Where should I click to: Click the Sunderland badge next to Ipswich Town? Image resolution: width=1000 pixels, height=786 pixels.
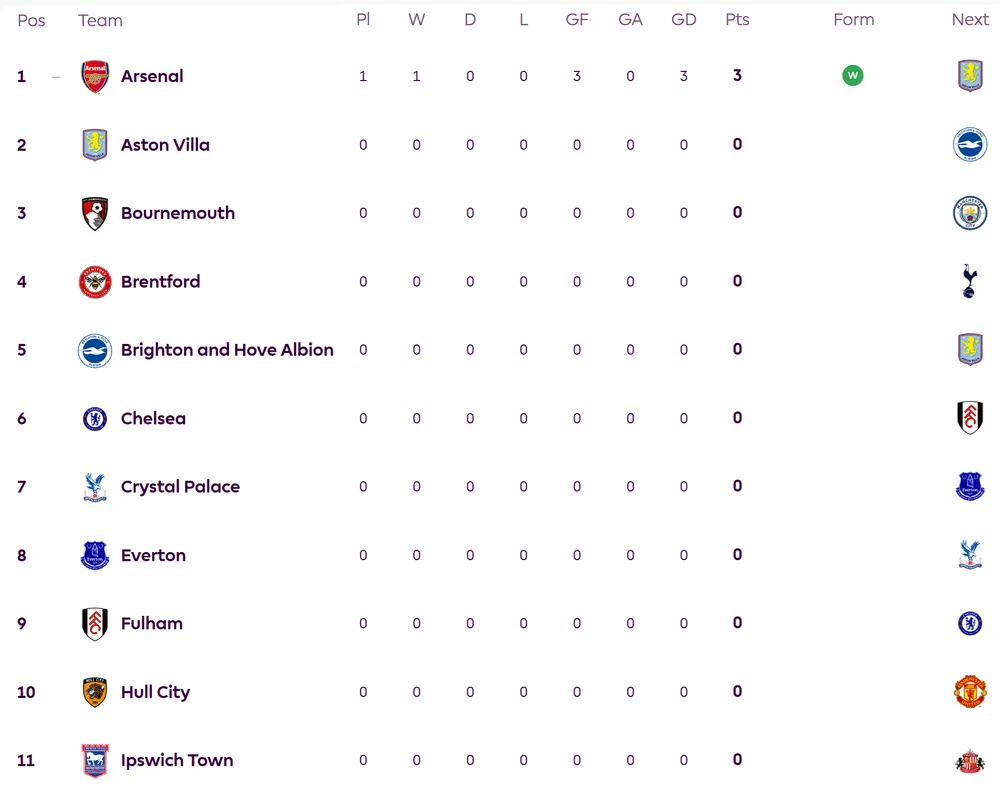point(970,760)
